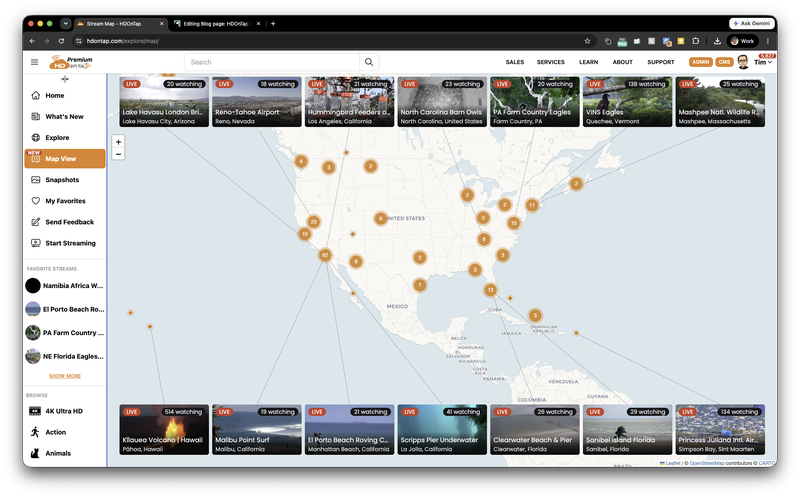Click the Snapshots picture icon in the sidebar
The image size is (800, 497).
tap(36, 180)
